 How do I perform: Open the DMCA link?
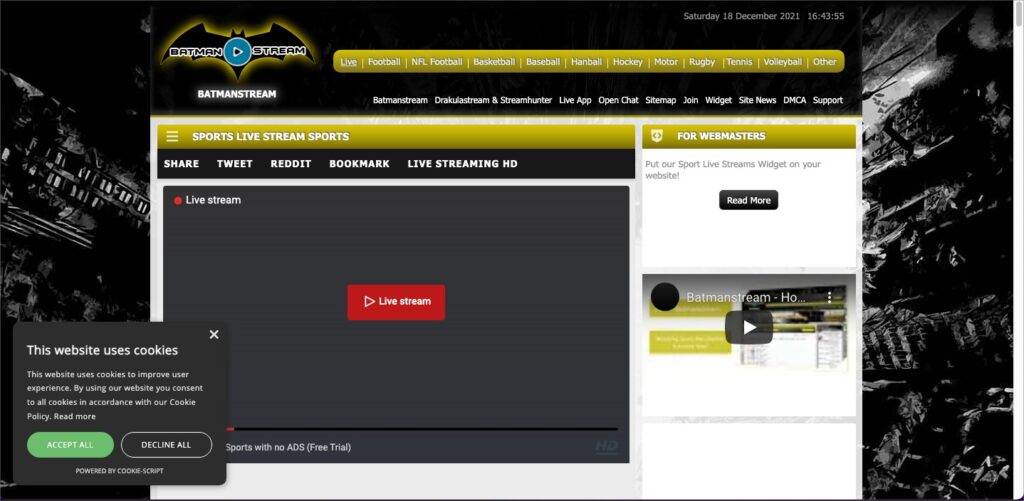coord(795,101)
